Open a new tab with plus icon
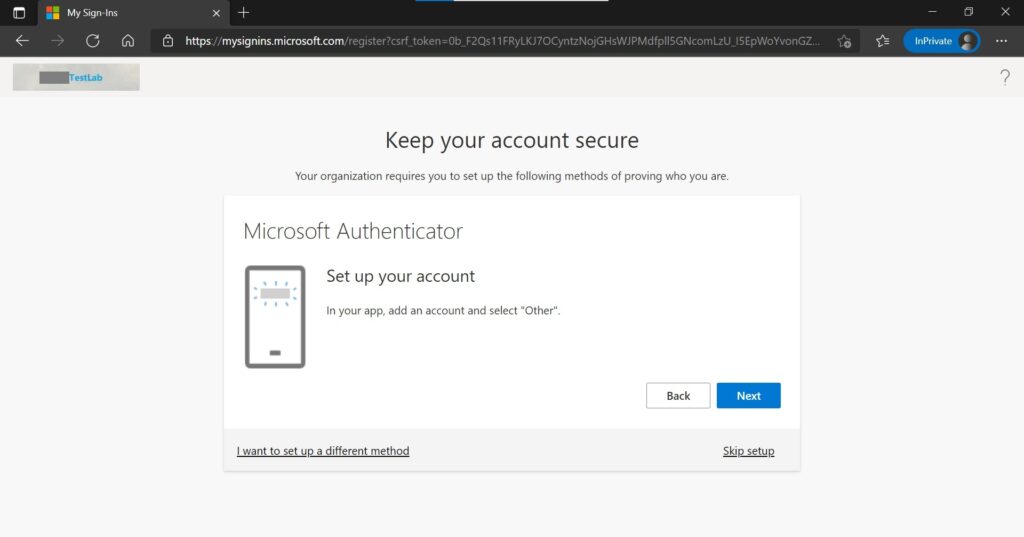1024x537 pixels. pos(244,13)
